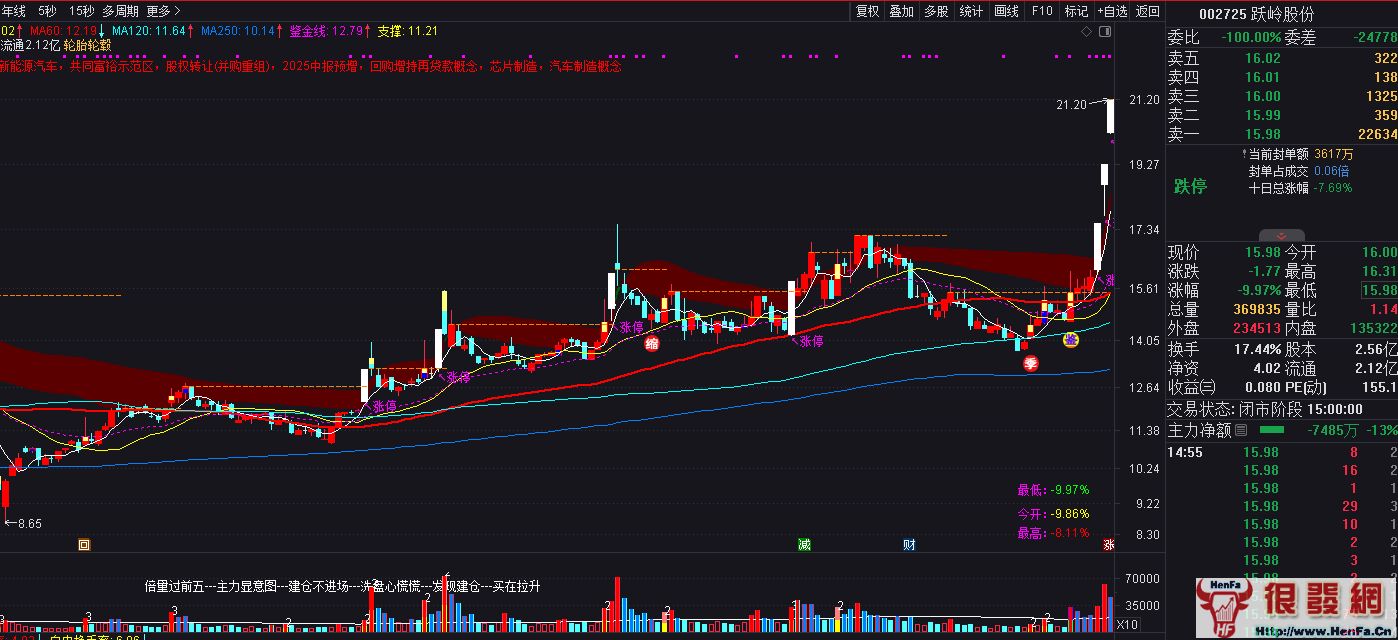Open the 主力净额 detail icon

coord(1241,431)
